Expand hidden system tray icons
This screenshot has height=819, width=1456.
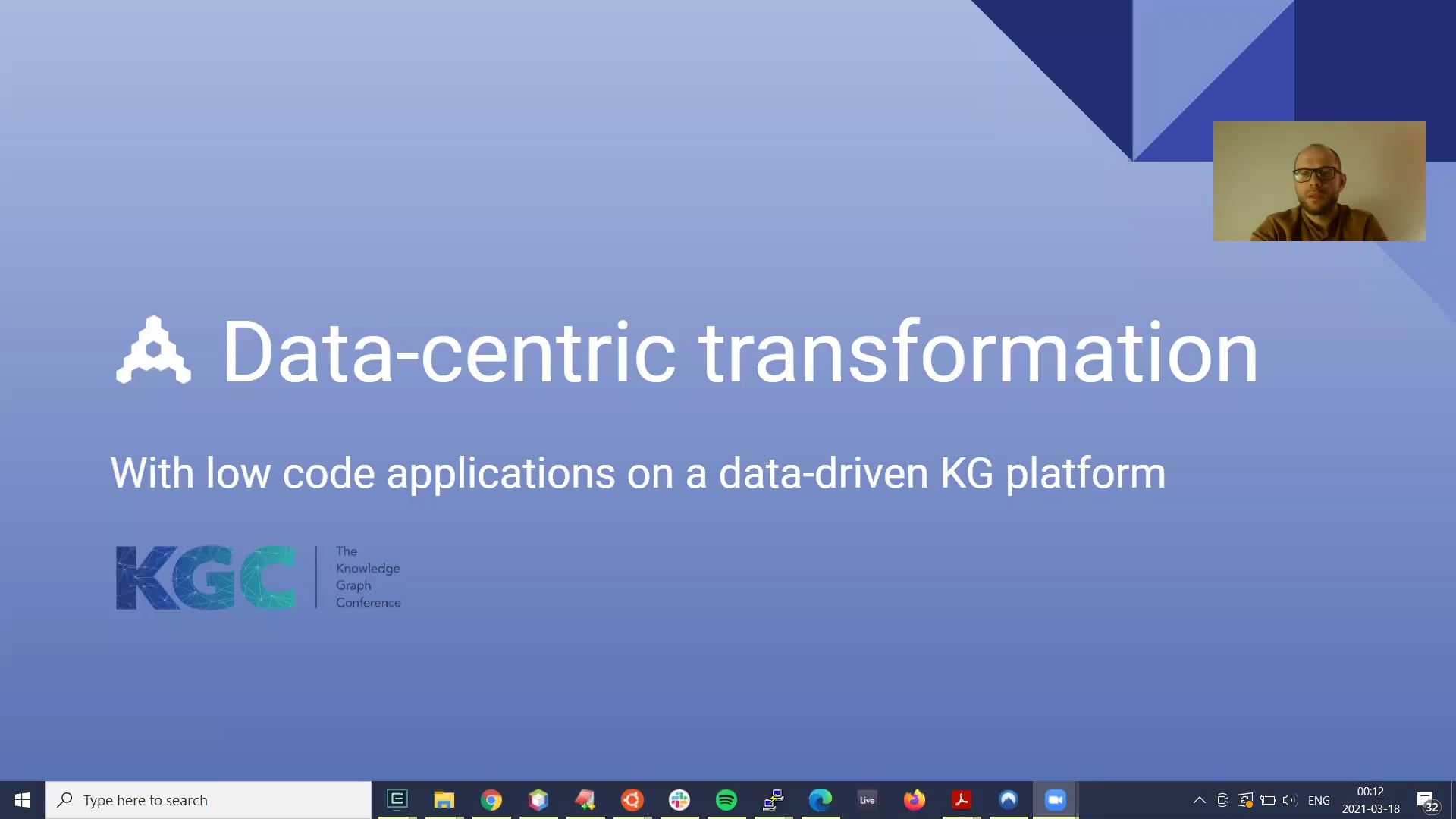click(x=1200, y=801)
